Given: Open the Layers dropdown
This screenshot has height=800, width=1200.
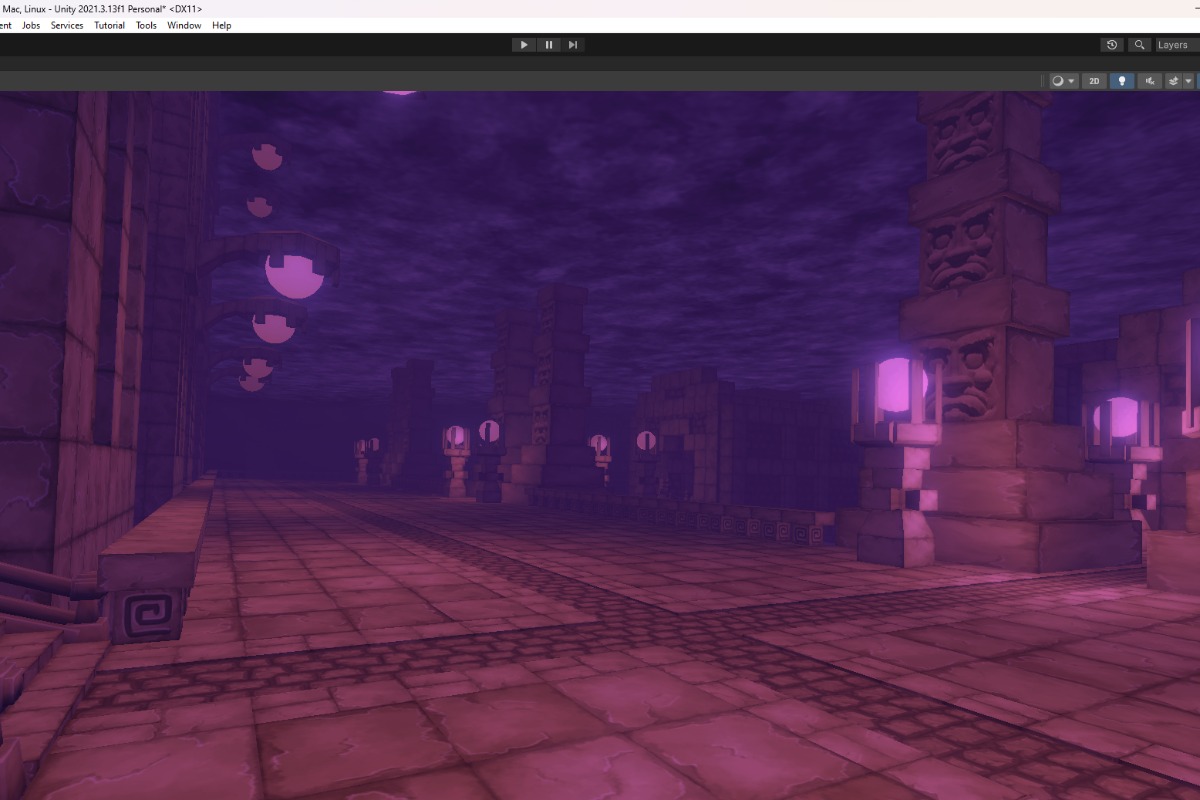Looking at the screenshot, I should tap(1176, 45).
